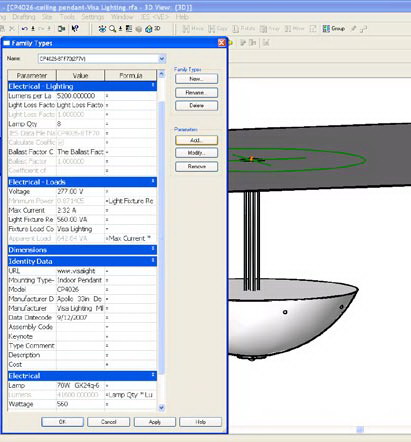This screenshot has height=442, width=411.
Task: Click the thin lines icon left of shading cube
Action: coord(129,29)
